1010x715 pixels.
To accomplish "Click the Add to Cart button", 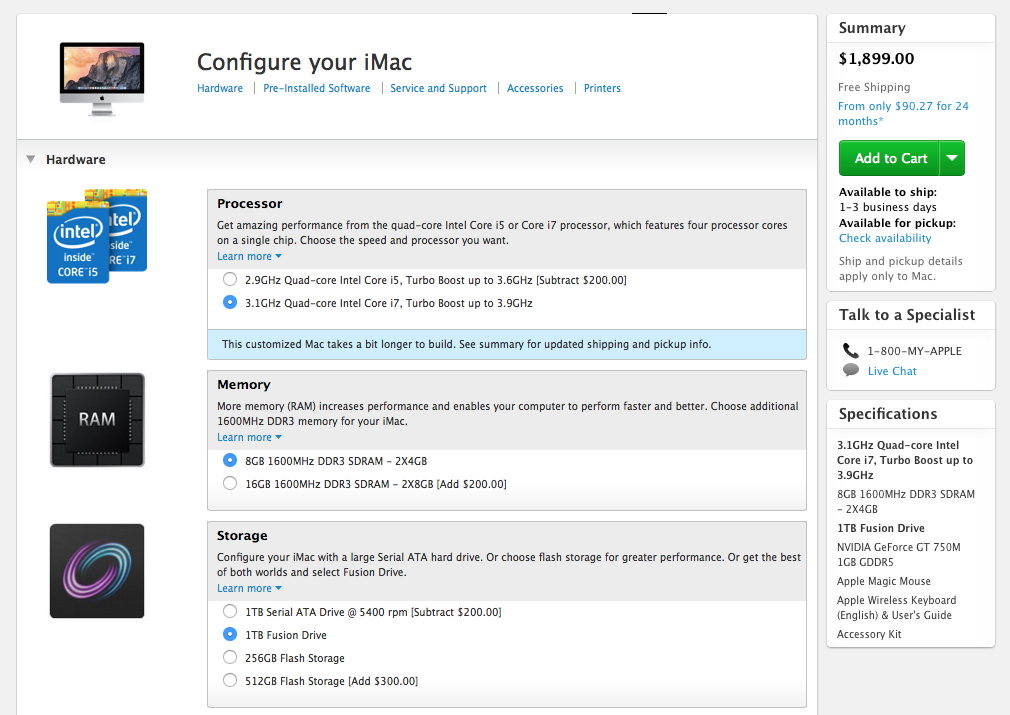I will [x=890, y=158].
